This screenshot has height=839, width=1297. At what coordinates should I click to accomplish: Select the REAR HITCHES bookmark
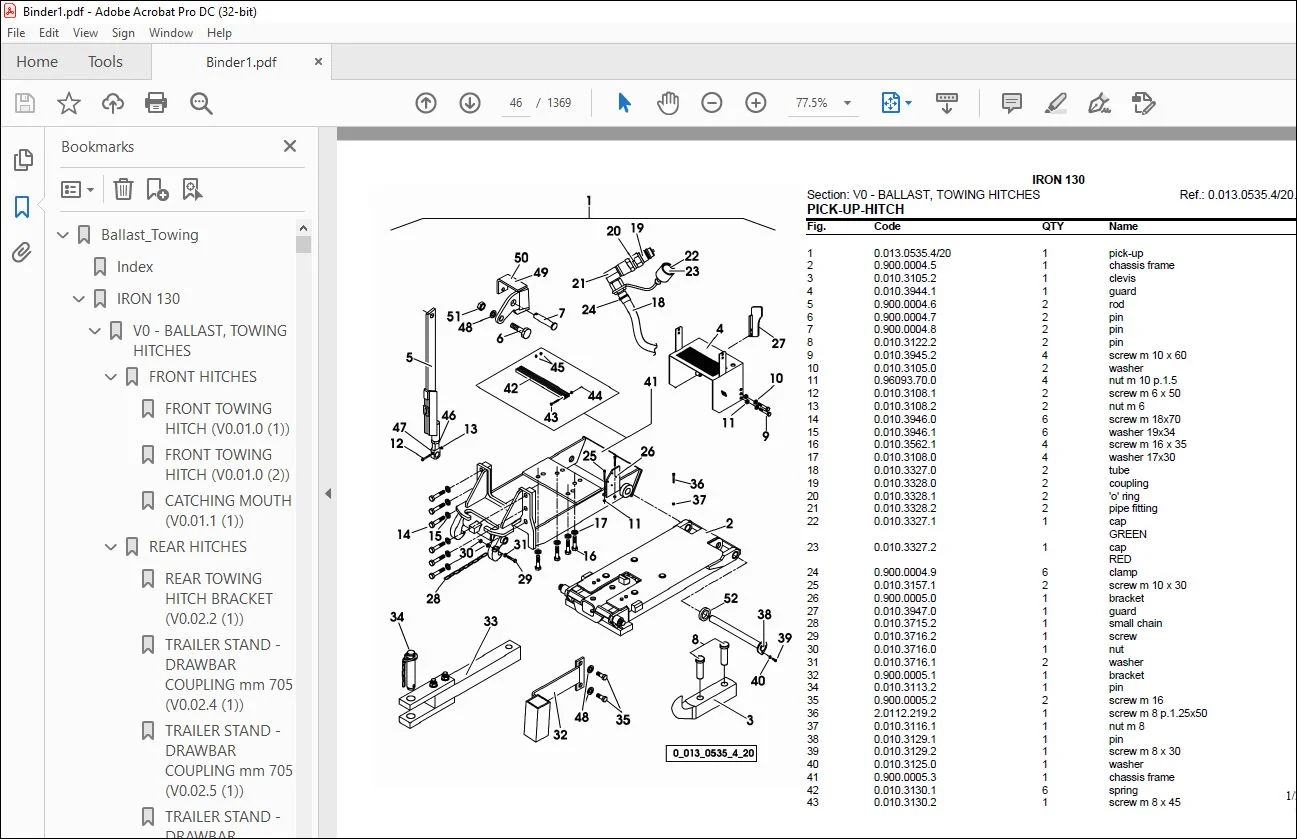click(x=198, y=547)
